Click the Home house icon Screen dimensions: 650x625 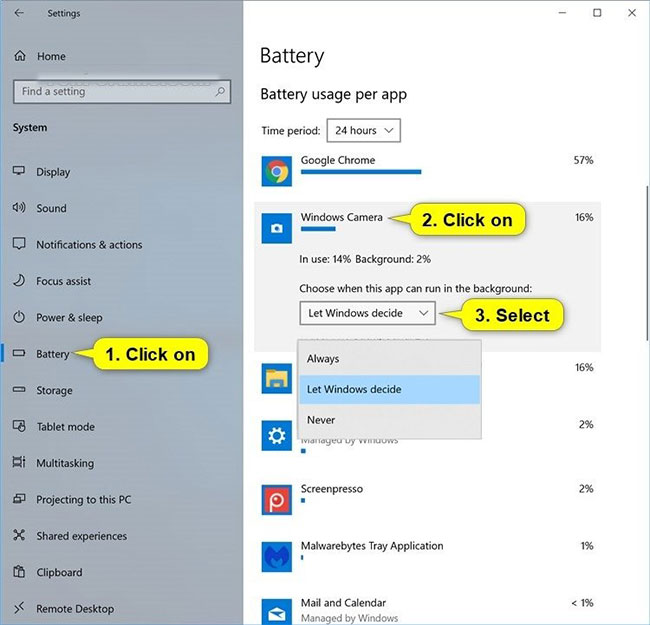click(x=20, y=56)
